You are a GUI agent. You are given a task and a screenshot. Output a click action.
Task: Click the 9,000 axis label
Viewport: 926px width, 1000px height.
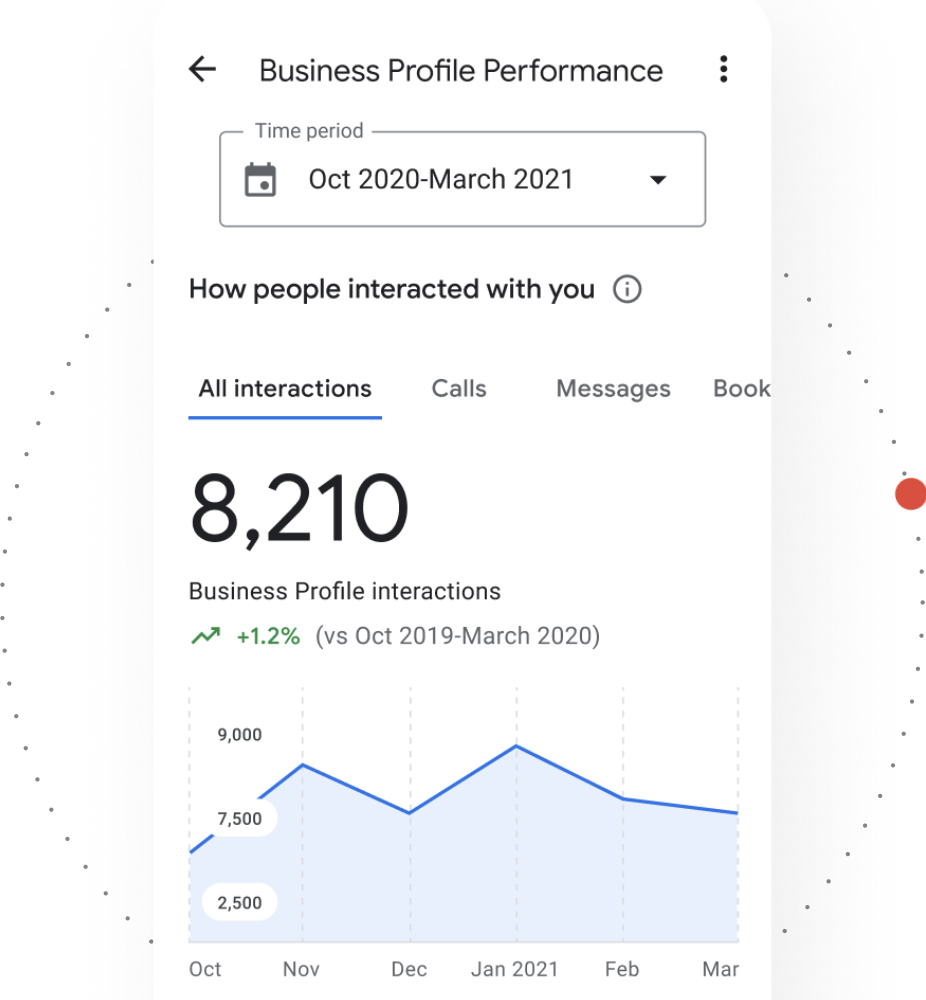pyautogui.click(x=239, y=735)
